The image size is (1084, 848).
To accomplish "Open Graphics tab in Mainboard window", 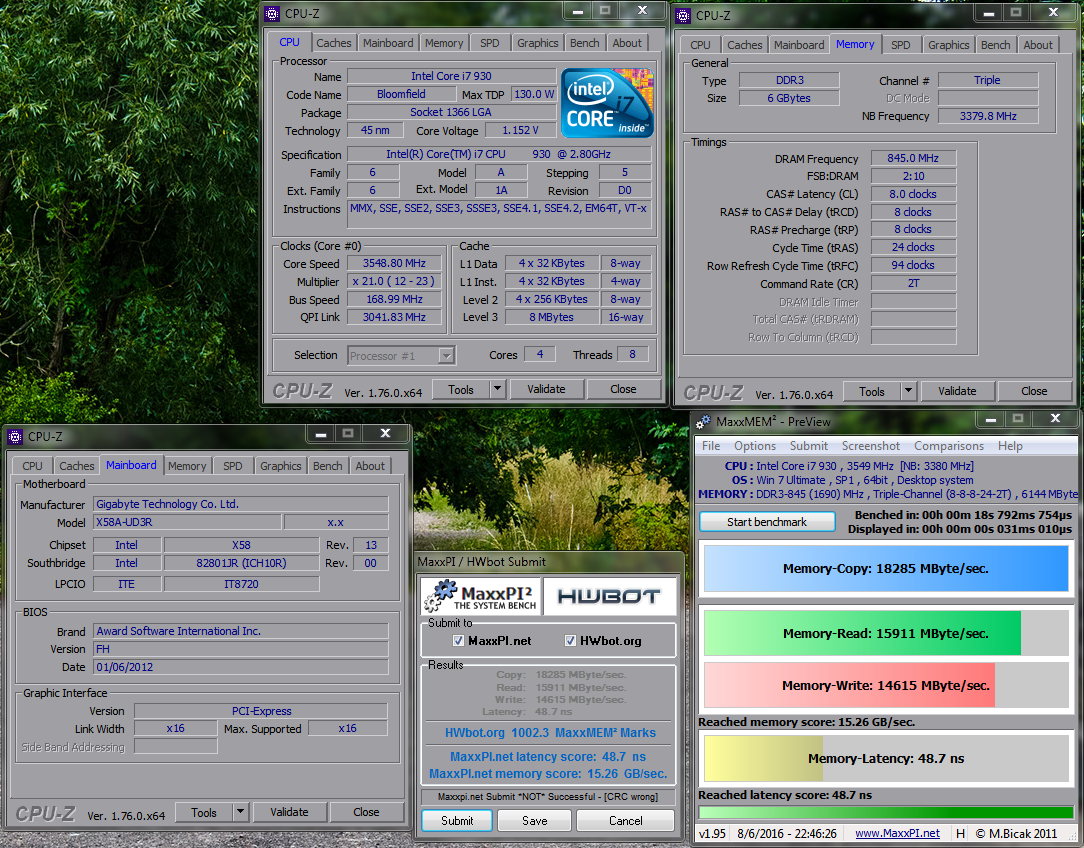I will click(x=281, y=466).
